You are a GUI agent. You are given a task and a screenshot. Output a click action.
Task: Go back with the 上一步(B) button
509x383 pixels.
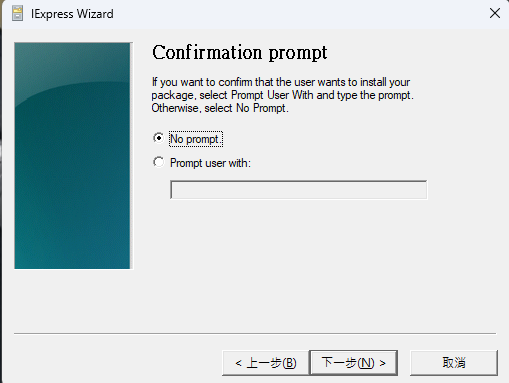[x=266, y=363]
